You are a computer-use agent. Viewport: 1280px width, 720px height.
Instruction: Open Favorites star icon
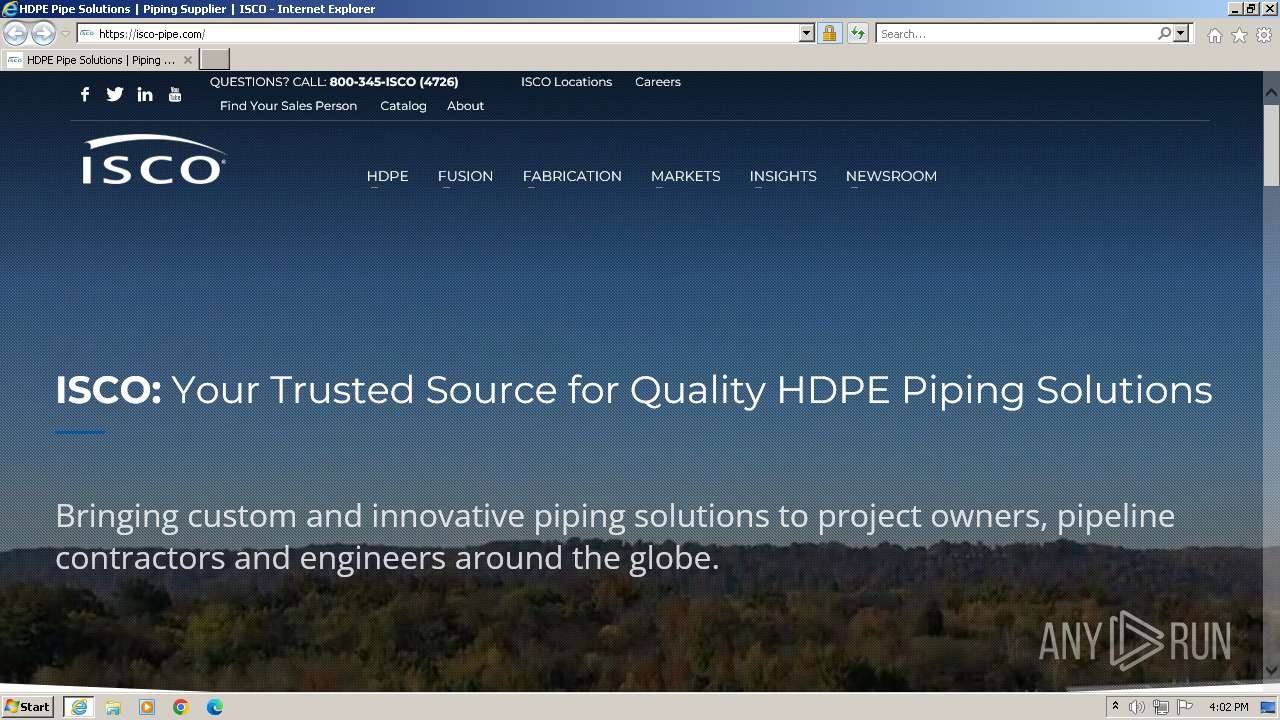click(1239, 35)
